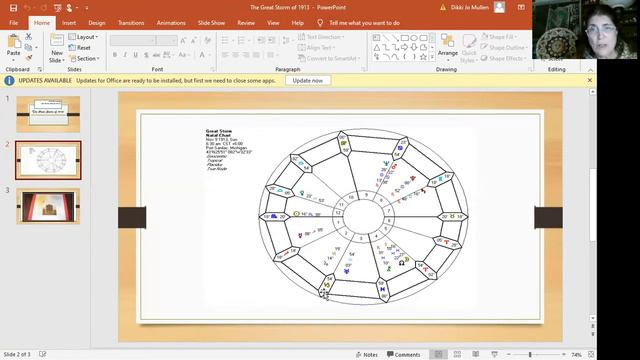Open Notes pane from status bar
Viewport: 640px width, 360px height.
(x=367, y=355)
